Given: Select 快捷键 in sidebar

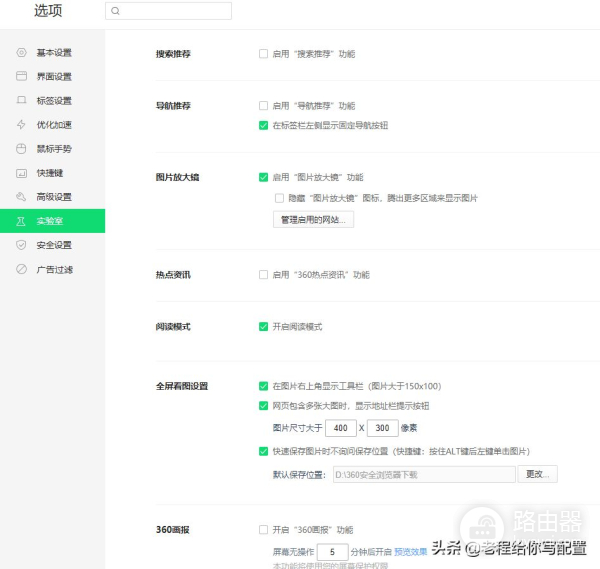Looking at the screenshot, I should [x=52, y=173].
